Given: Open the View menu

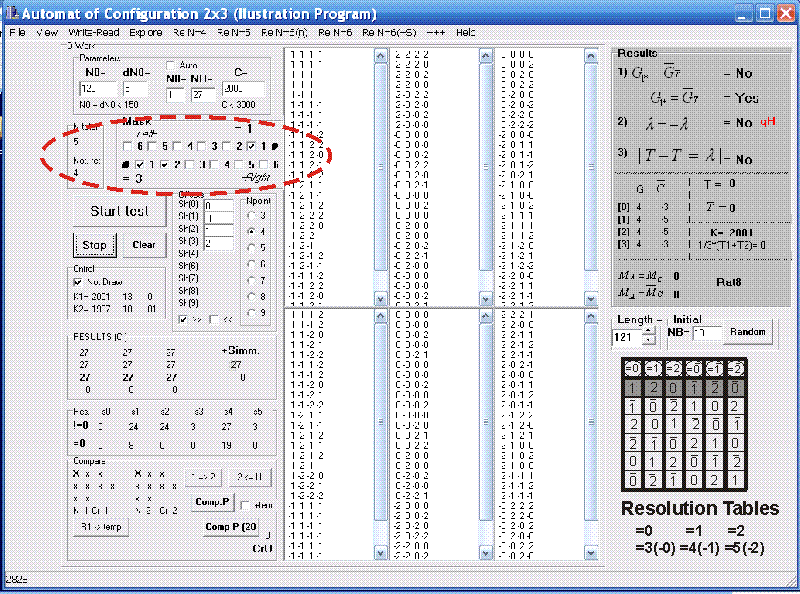Looking at the screenshot, I should [x=47, y=33].
